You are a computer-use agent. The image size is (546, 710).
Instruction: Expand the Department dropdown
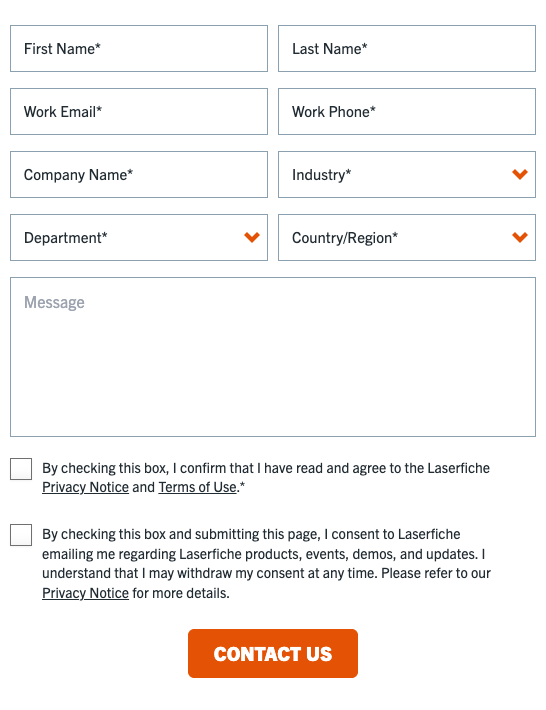[139, 237]
